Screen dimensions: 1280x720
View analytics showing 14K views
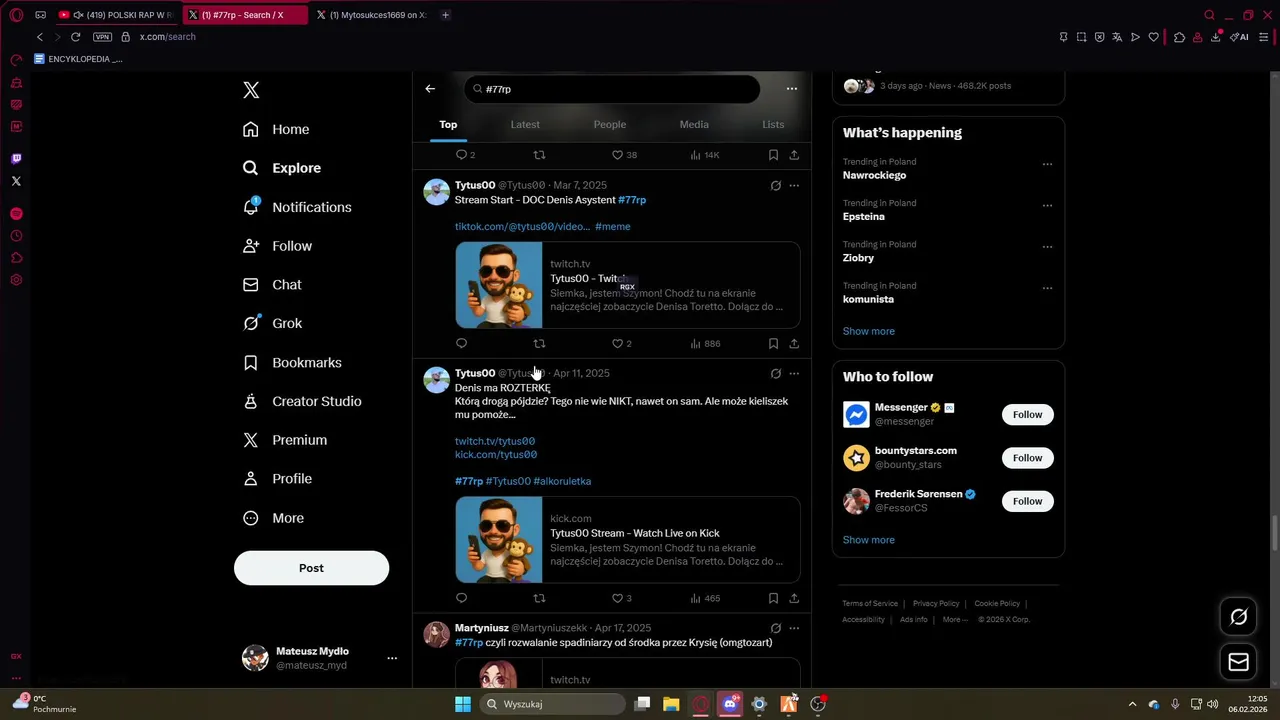click(704, 155)
